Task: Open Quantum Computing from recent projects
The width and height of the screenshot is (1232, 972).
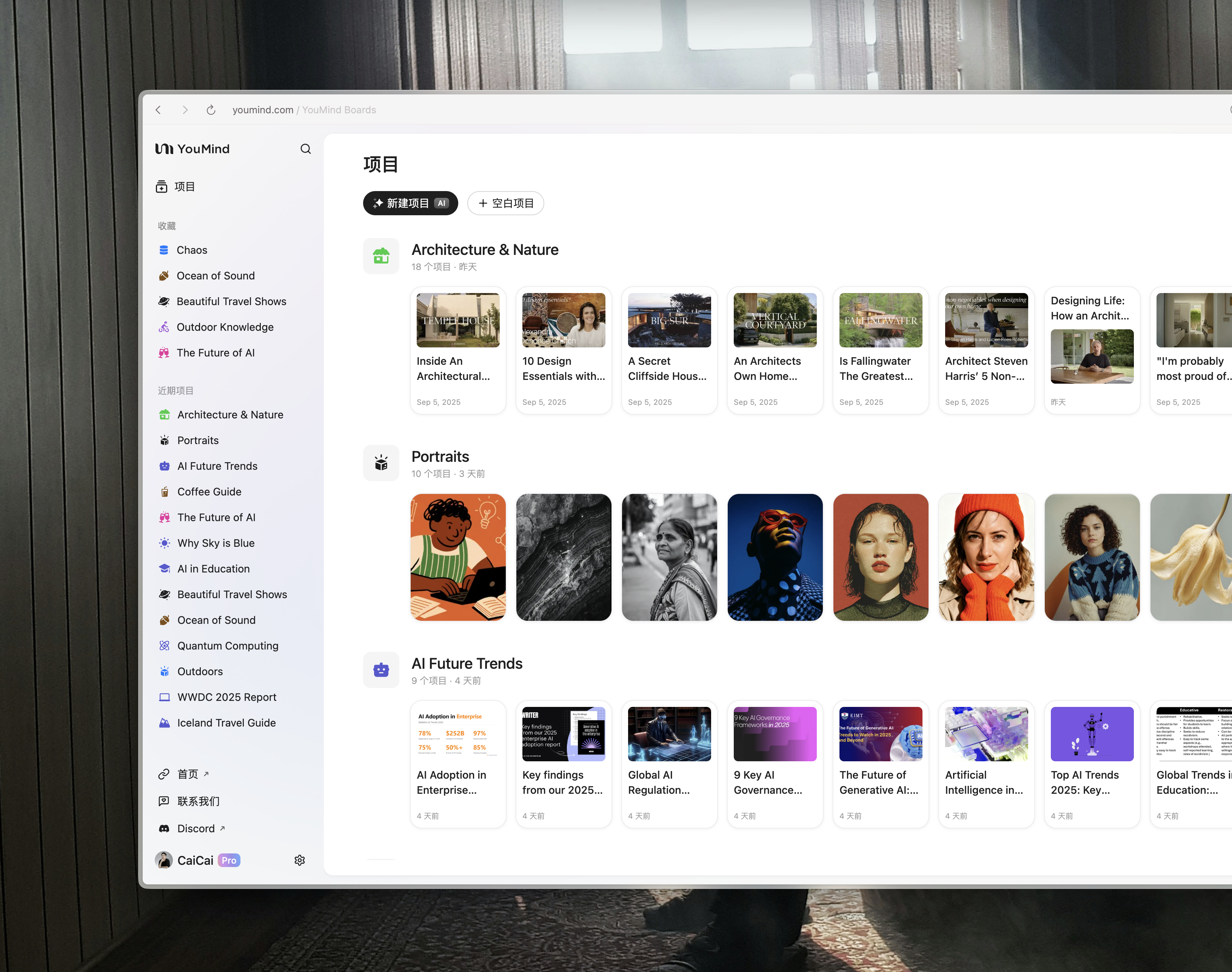Action: tap(228, 645)
